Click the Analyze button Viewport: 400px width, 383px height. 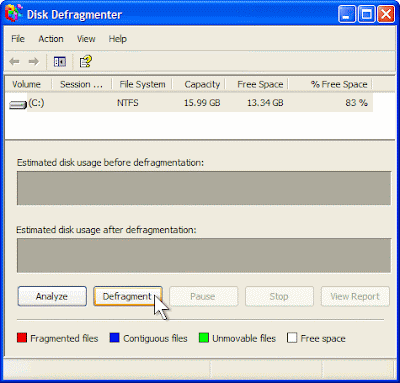click(52, 296)
